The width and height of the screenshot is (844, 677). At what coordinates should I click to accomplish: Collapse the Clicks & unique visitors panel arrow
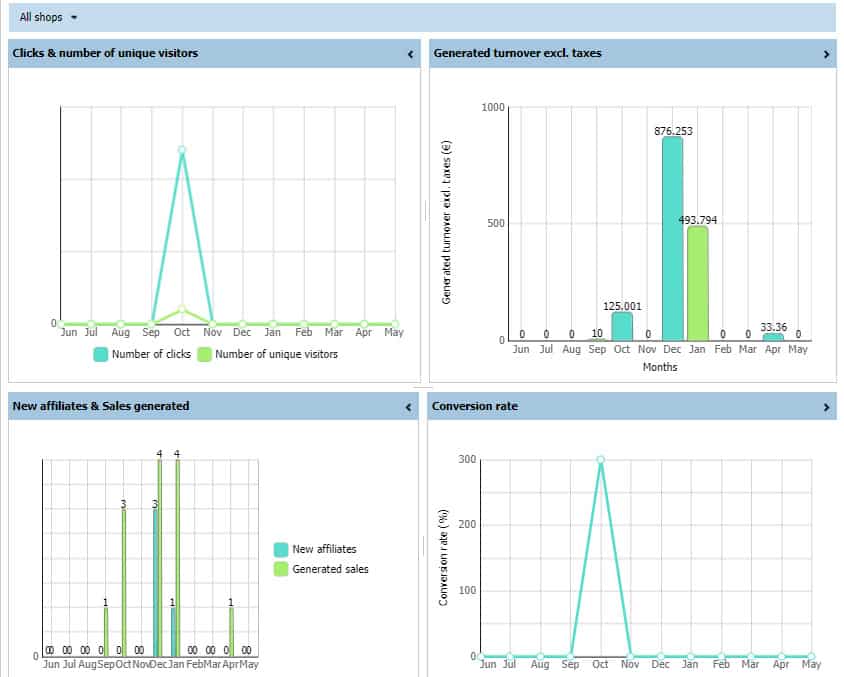[410, 54]
